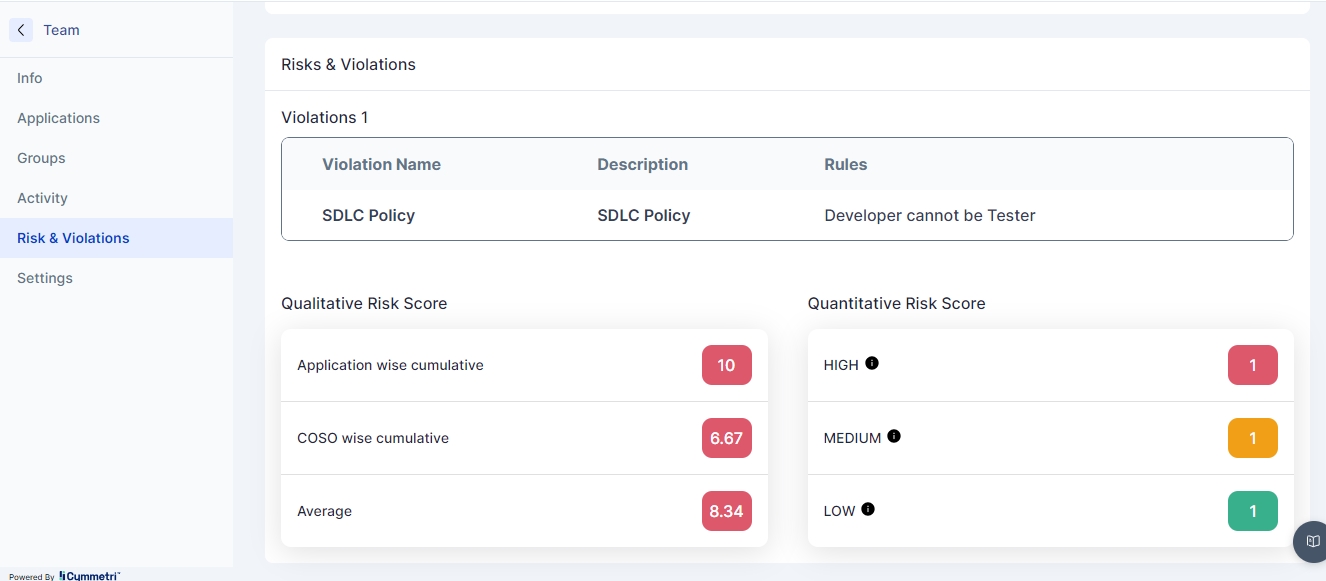1326x581 pixels.
Task: Open the Info menu item
Action: (x=30, y=78)
